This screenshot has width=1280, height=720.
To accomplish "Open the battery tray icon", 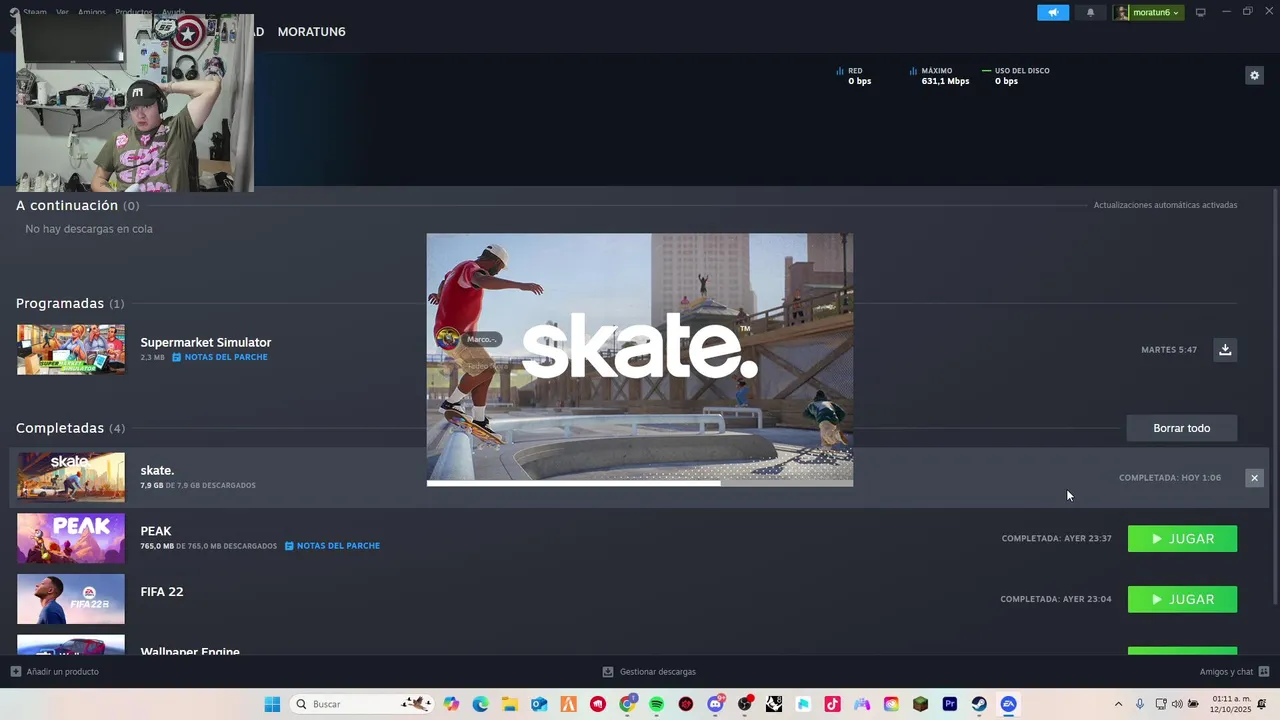I will click(1193, 704).
